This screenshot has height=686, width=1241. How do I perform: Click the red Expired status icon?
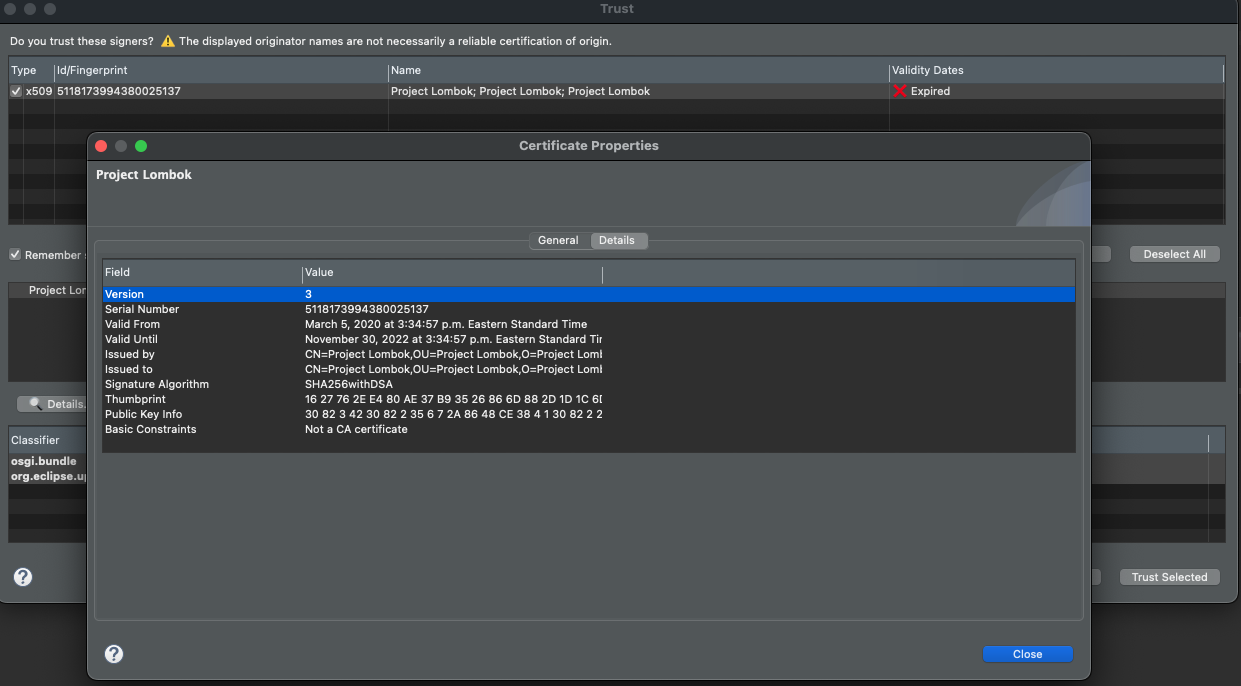(x=899, y=91)
